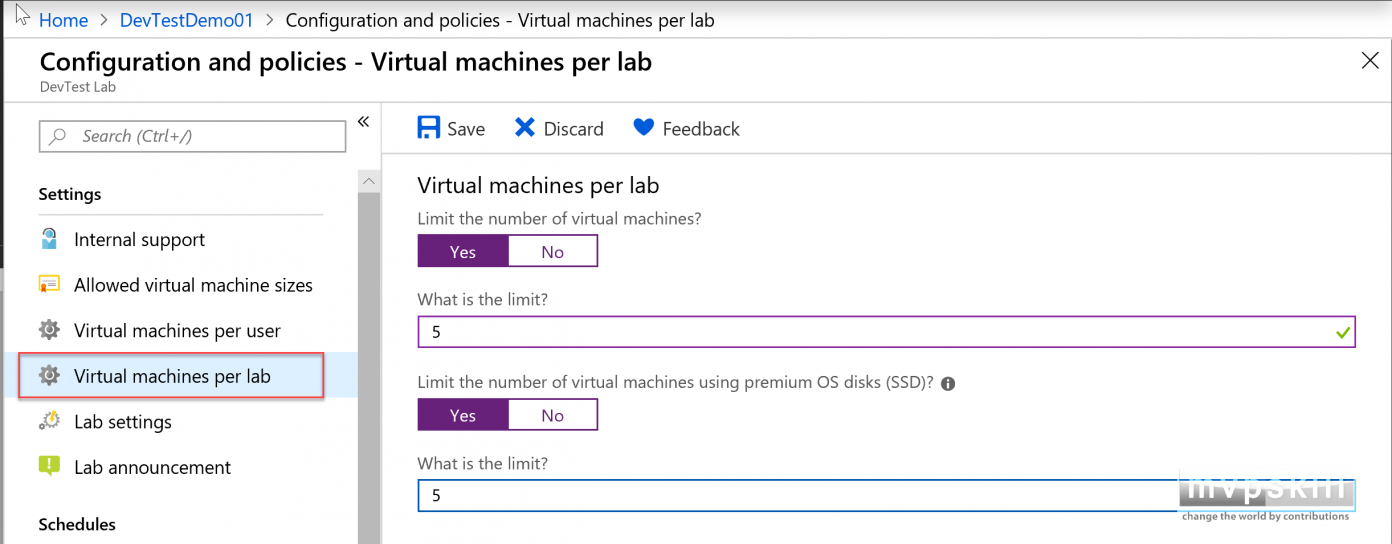Click the Virtual machines per lab gear icon
The image size is (1392, 544).
(x=49, y=376)
